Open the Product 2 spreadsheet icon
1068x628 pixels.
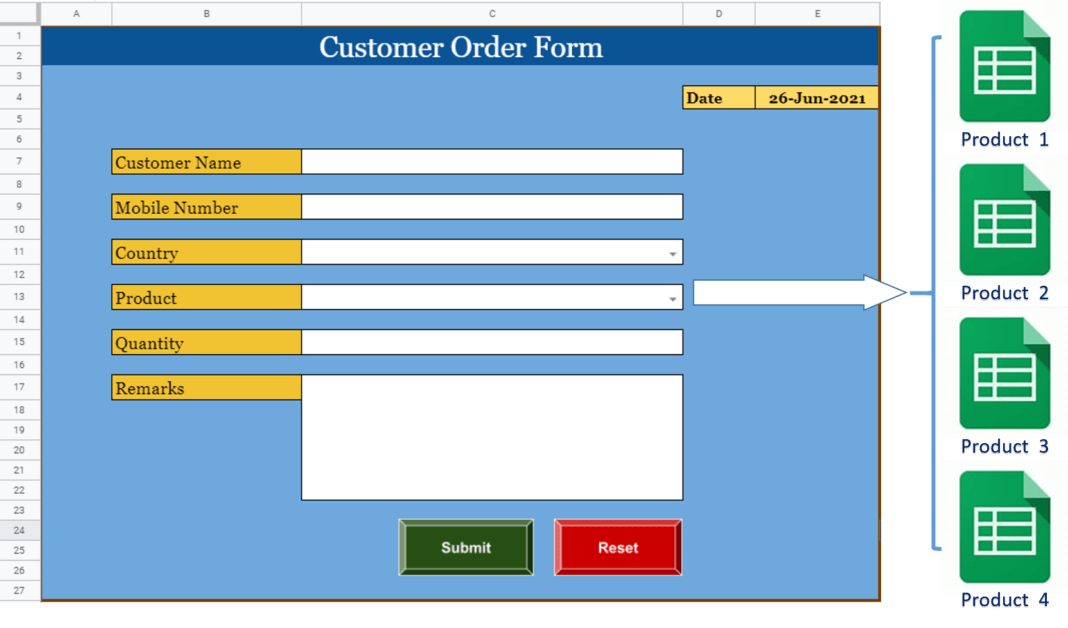[x=1003, y=220]
